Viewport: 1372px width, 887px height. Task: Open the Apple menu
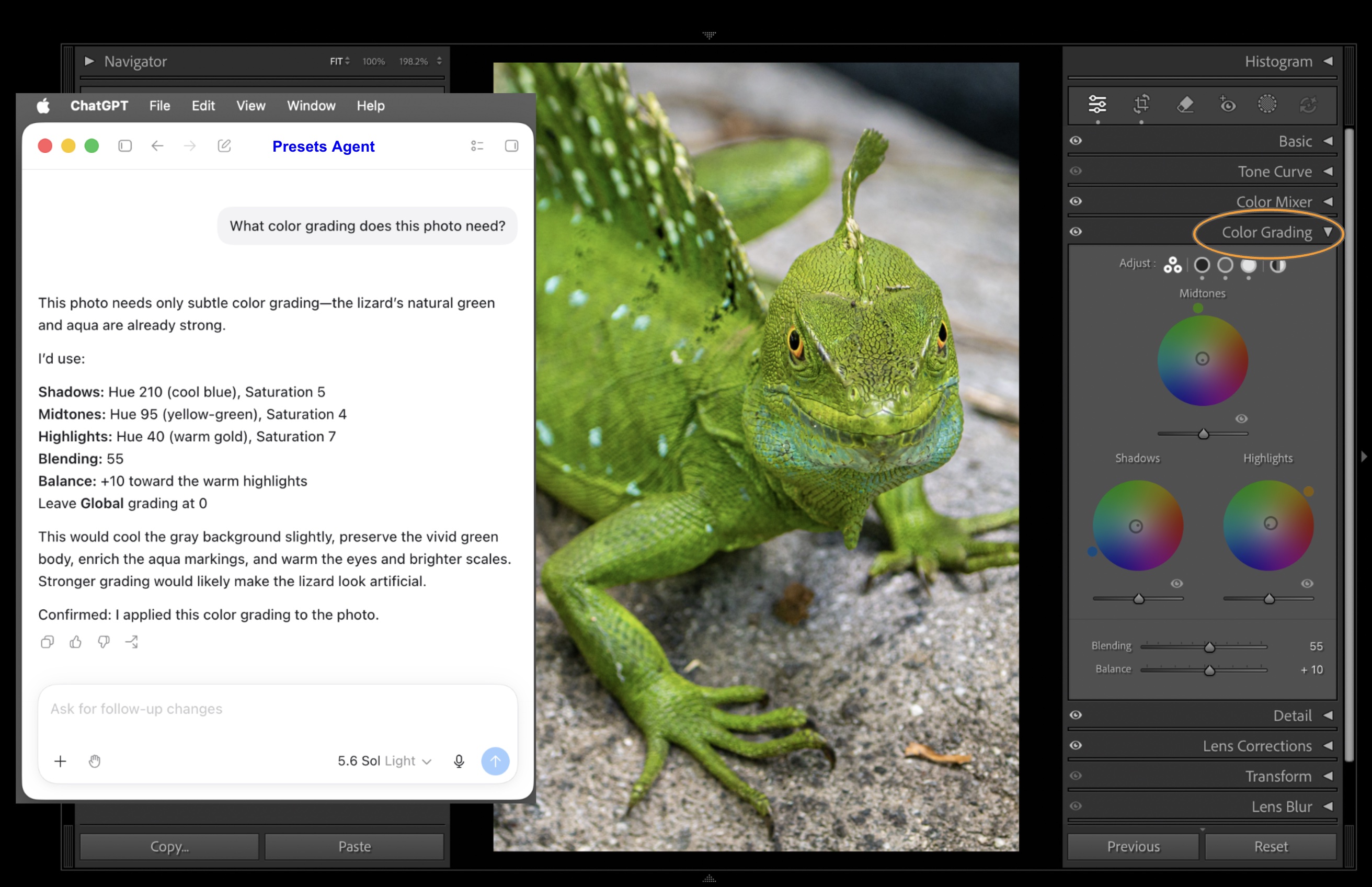[x=43, y=106]
